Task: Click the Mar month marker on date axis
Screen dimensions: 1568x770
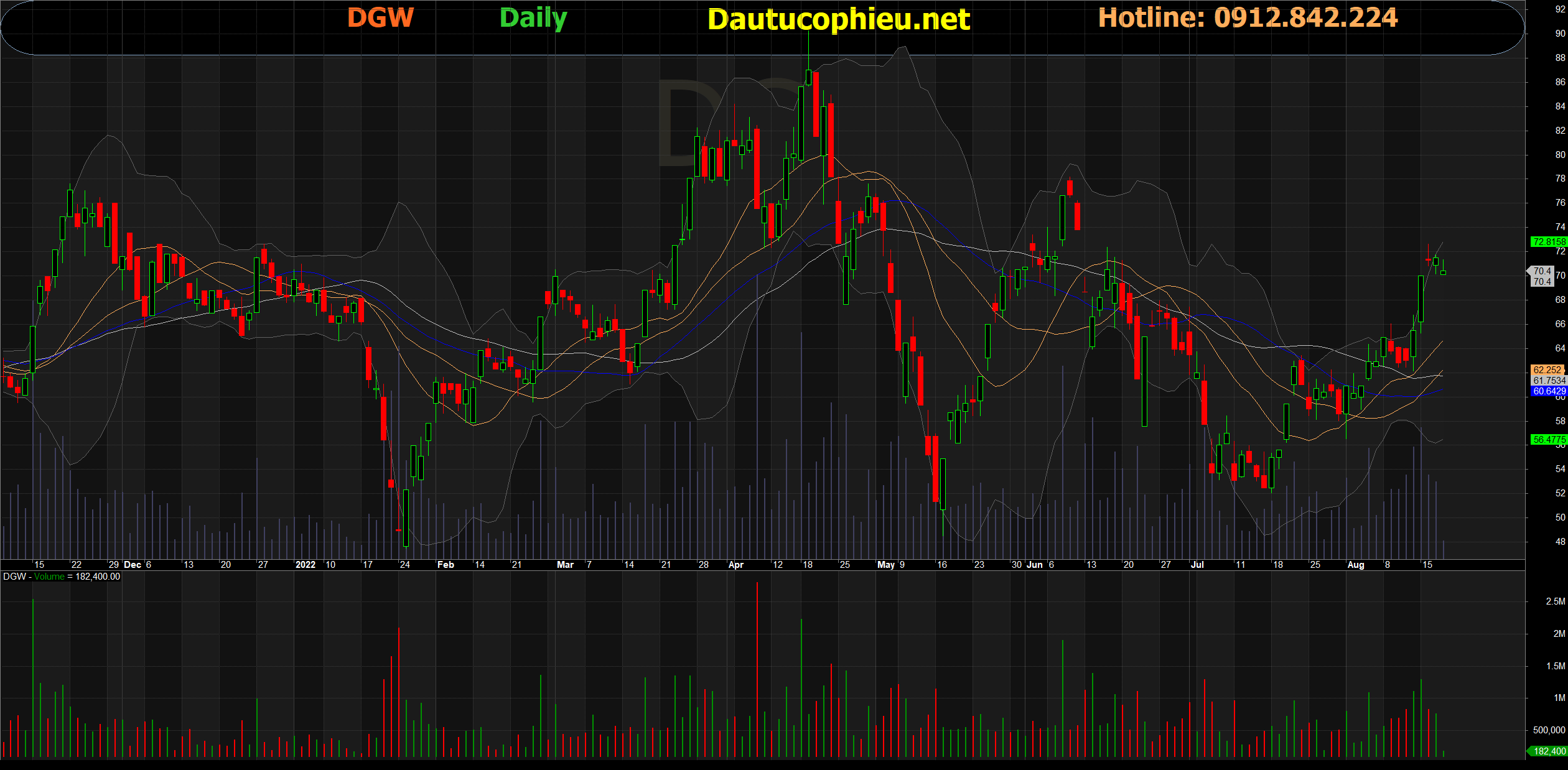Action: coord(565,565)
